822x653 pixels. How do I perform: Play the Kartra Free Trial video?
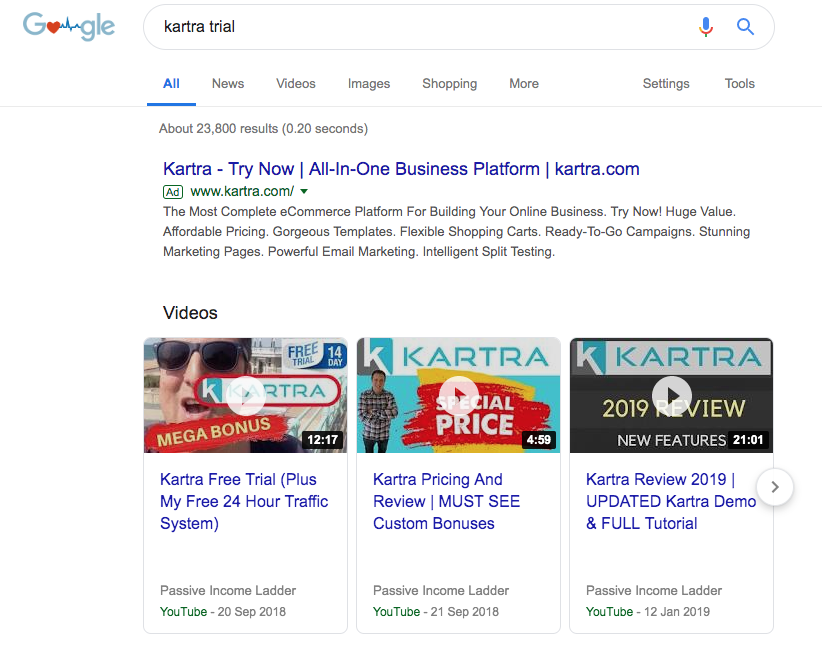(245, 394)
